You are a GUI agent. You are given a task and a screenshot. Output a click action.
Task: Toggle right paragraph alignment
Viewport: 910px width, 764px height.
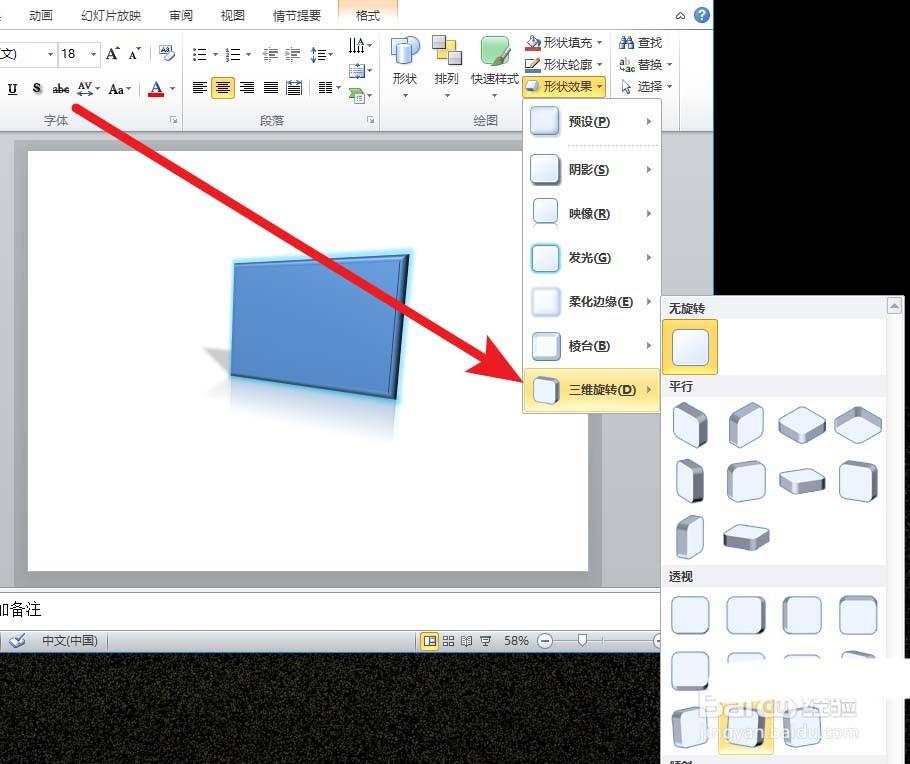click(247, 87)
